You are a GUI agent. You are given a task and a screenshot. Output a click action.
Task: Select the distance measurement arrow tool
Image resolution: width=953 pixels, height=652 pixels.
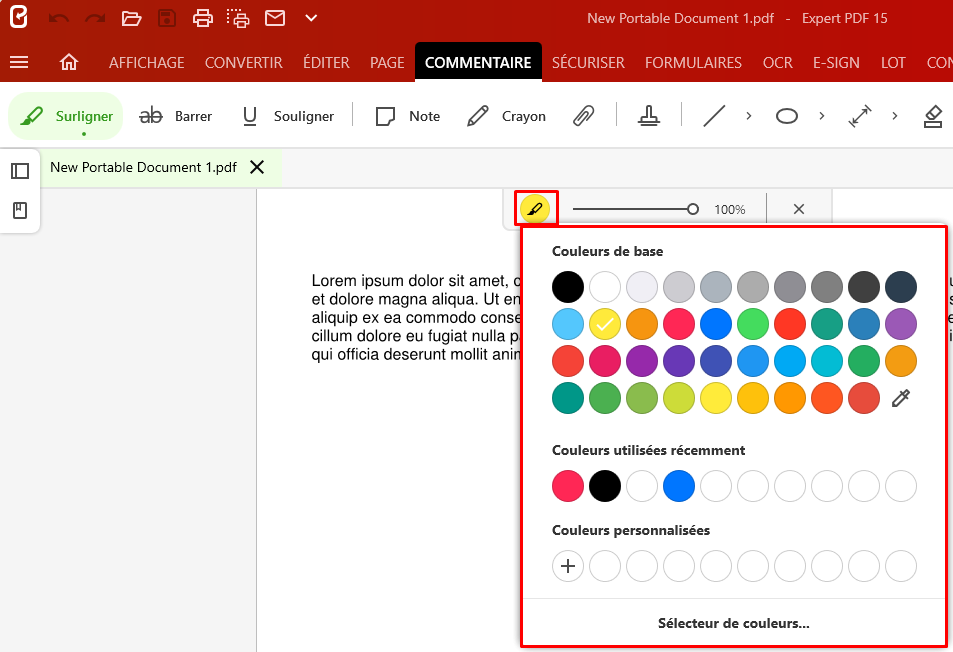click(x=859, y=115)
